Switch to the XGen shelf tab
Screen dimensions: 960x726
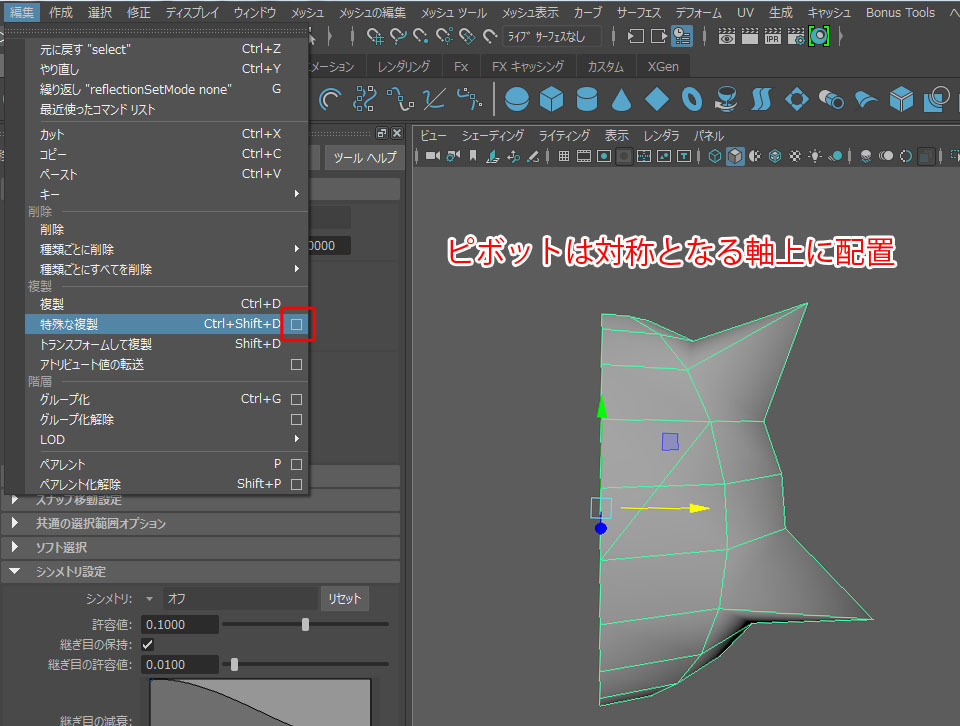pos(663,66)
